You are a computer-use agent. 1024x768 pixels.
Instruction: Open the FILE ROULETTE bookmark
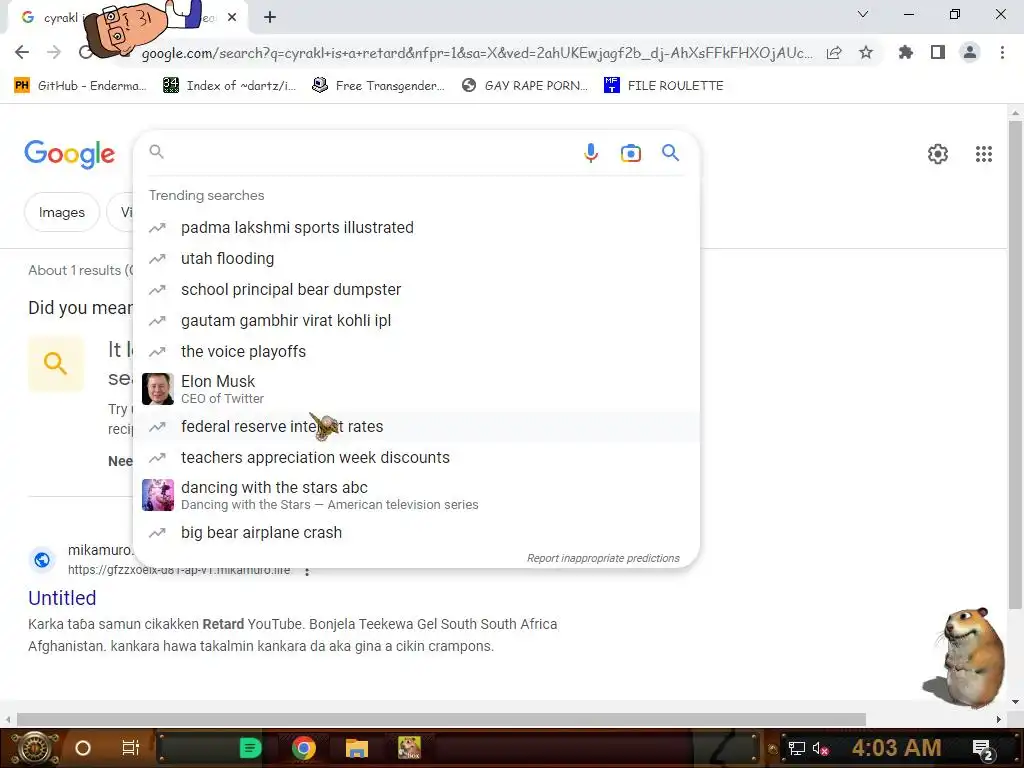click(x=664, y=86)
